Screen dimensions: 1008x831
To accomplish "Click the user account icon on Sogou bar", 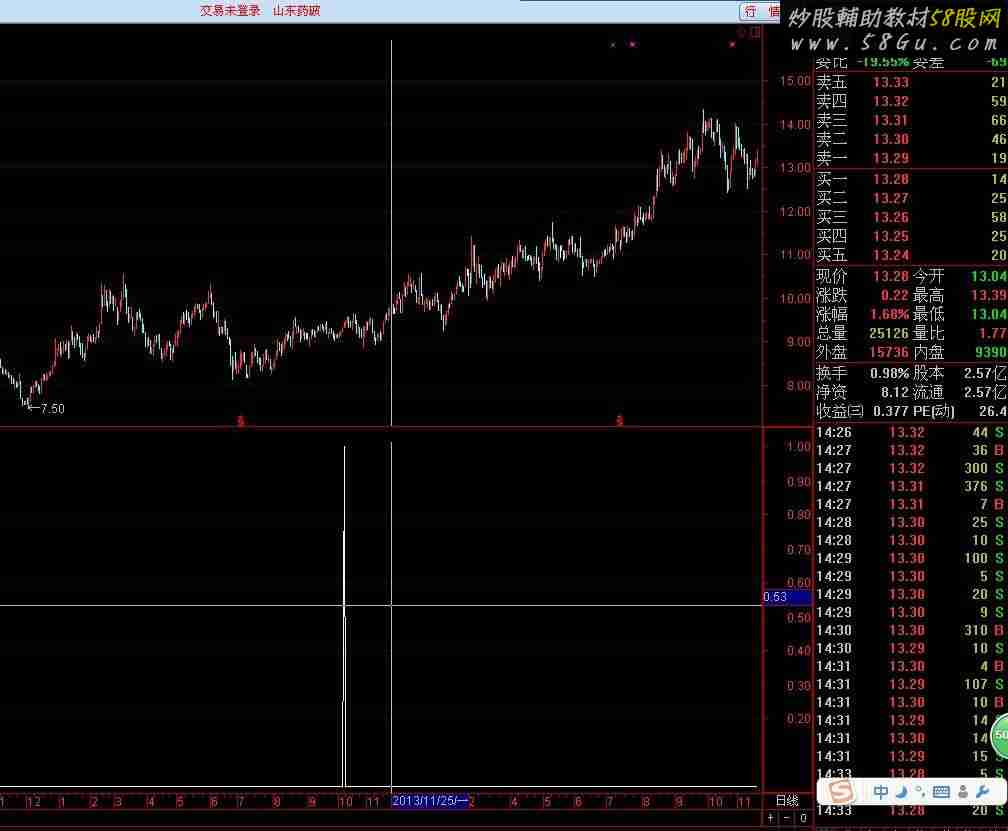I will tap(962, 793).
